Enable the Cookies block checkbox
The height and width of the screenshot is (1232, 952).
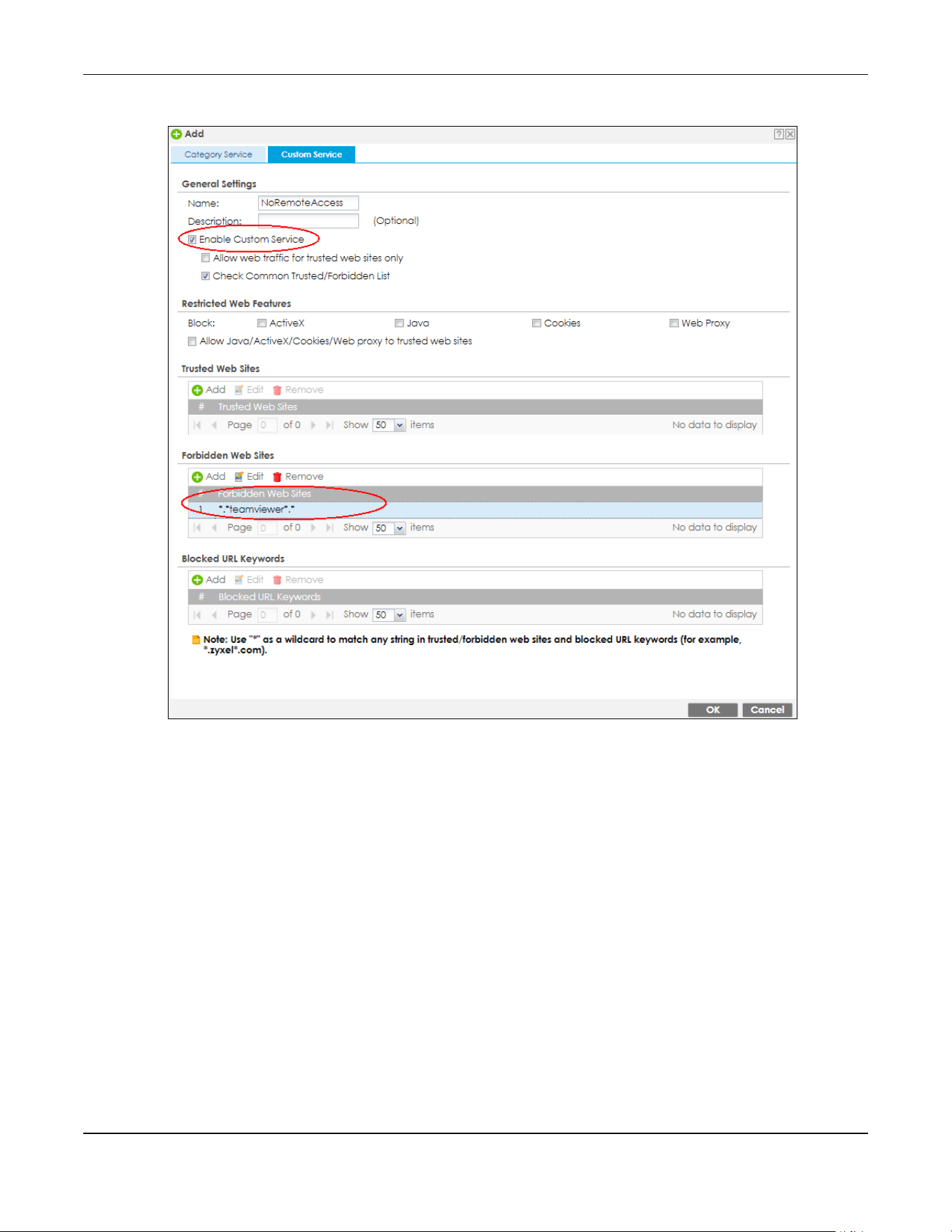pyautogui.click(x=537, y=323)
